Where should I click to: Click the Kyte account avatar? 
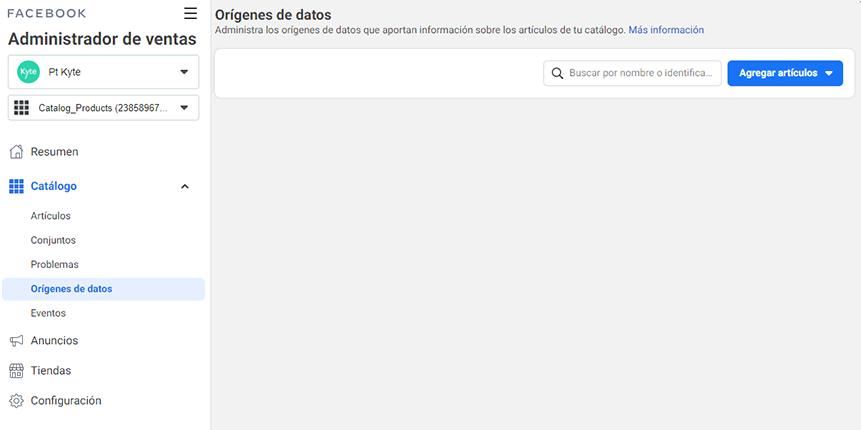pos(28,72)
